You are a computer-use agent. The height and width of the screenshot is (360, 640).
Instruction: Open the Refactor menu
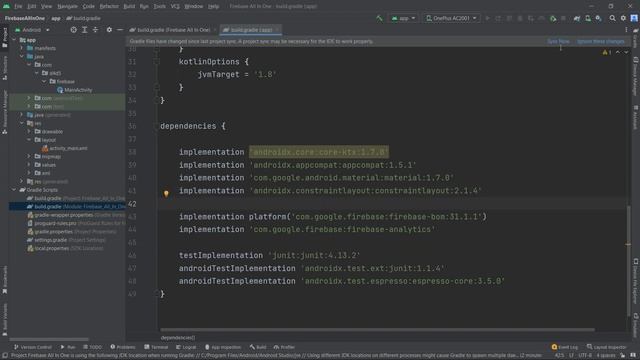tap(109, 7)
